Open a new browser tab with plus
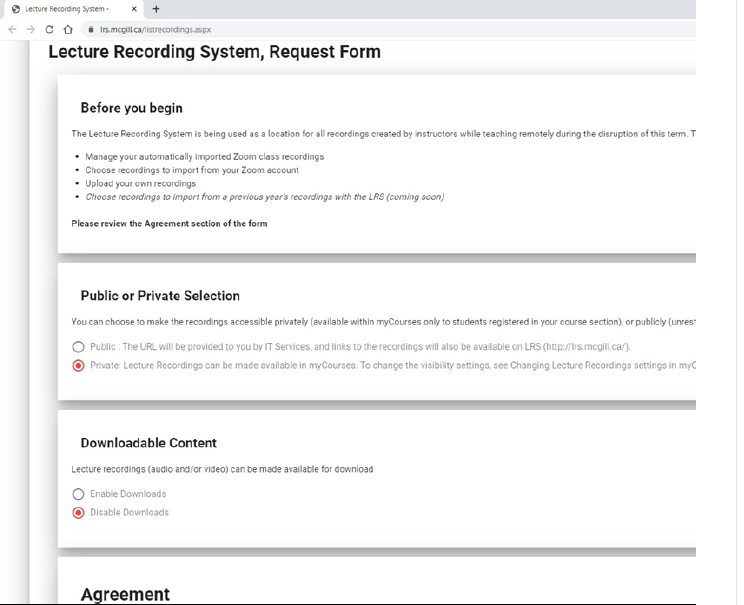Viewport: 744px width, 605px height. (x=156, y=9)
